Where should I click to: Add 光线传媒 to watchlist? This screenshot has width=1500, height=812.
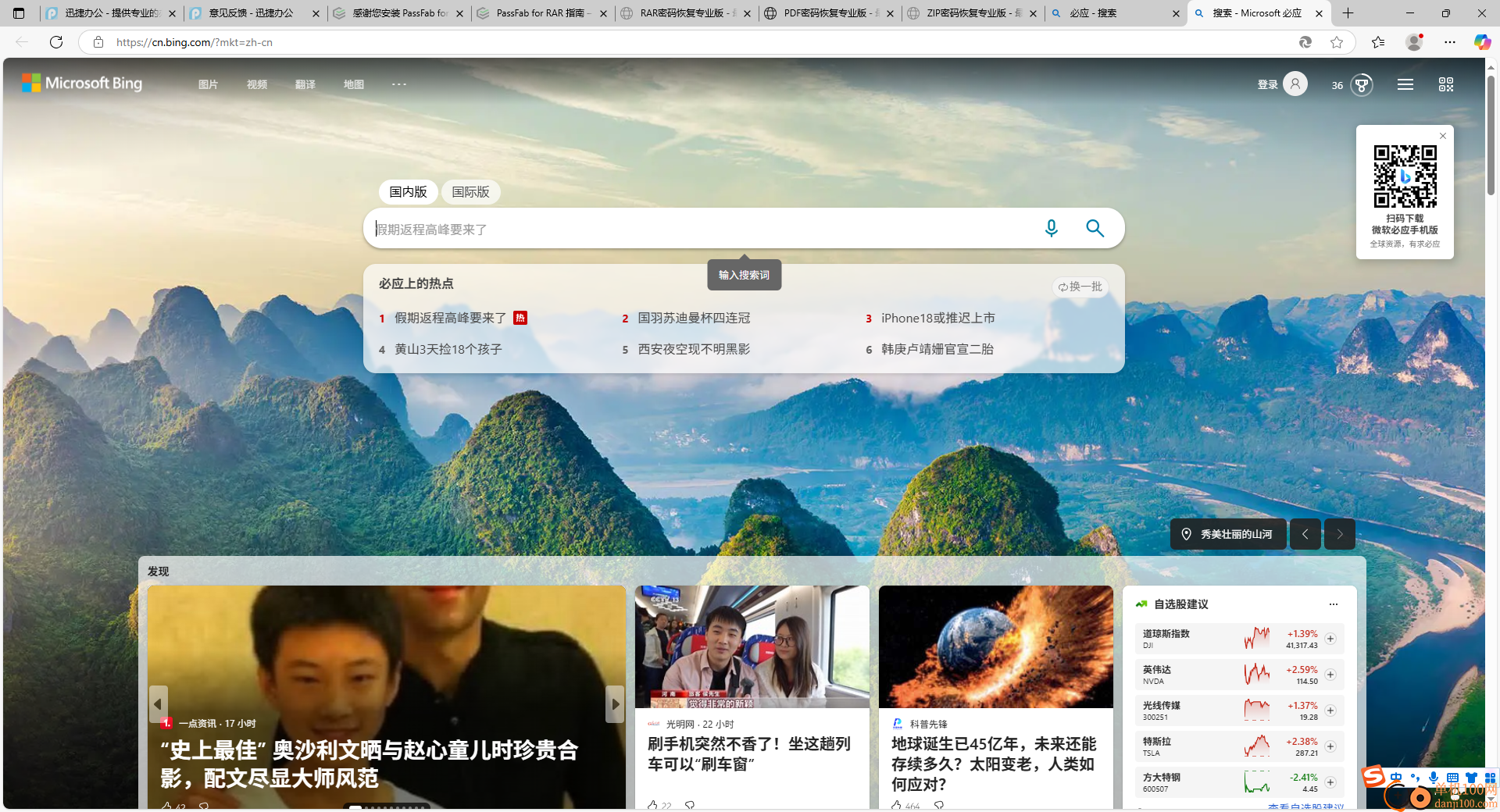coord(1330,710)
